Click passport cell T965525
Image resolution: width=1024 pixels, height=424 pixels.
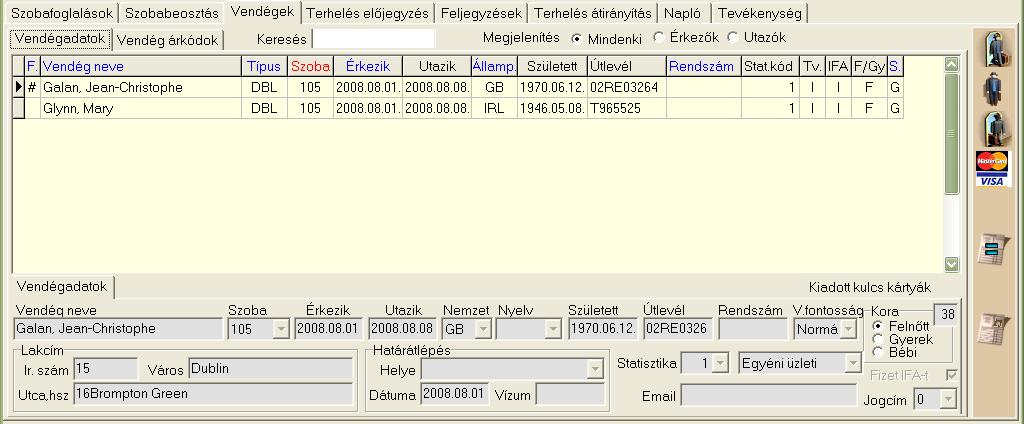tap(627, 108)
